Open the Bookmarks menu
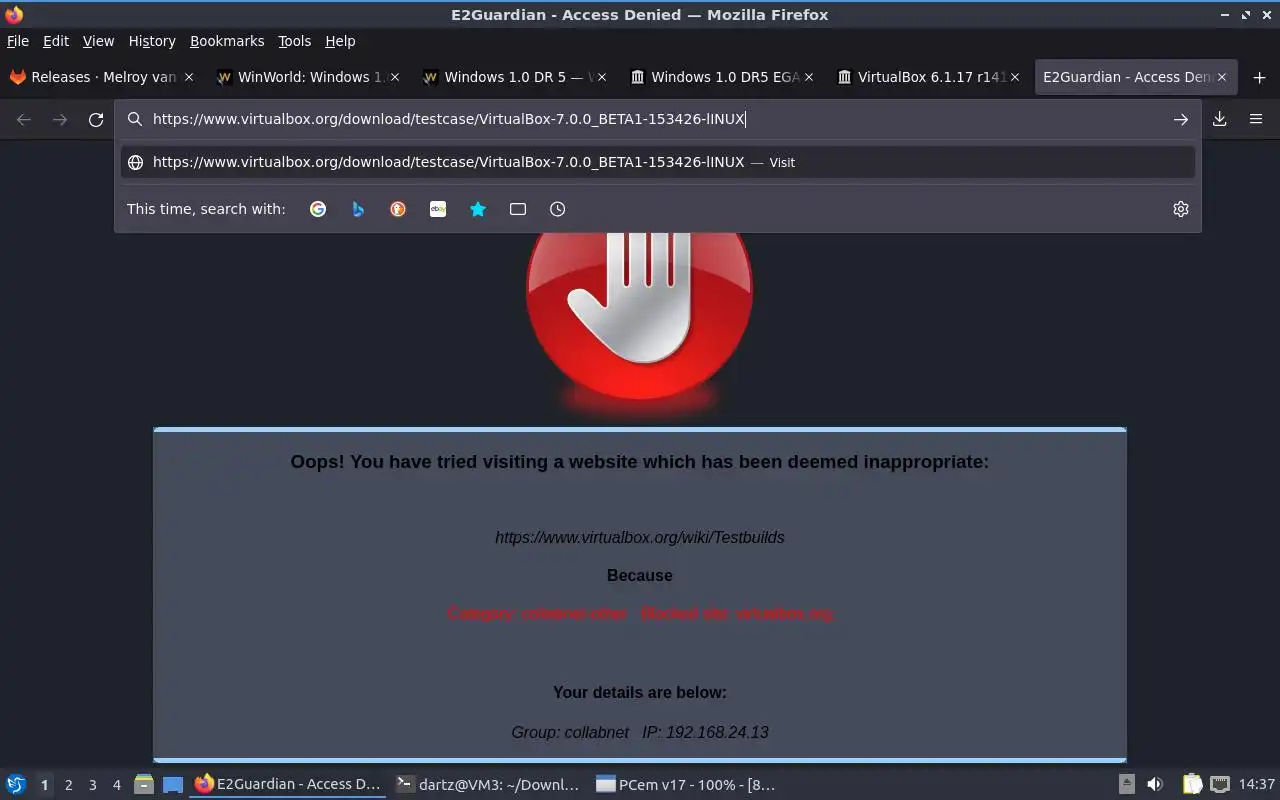The image size is (1280, 800). (x=227, y=41)
